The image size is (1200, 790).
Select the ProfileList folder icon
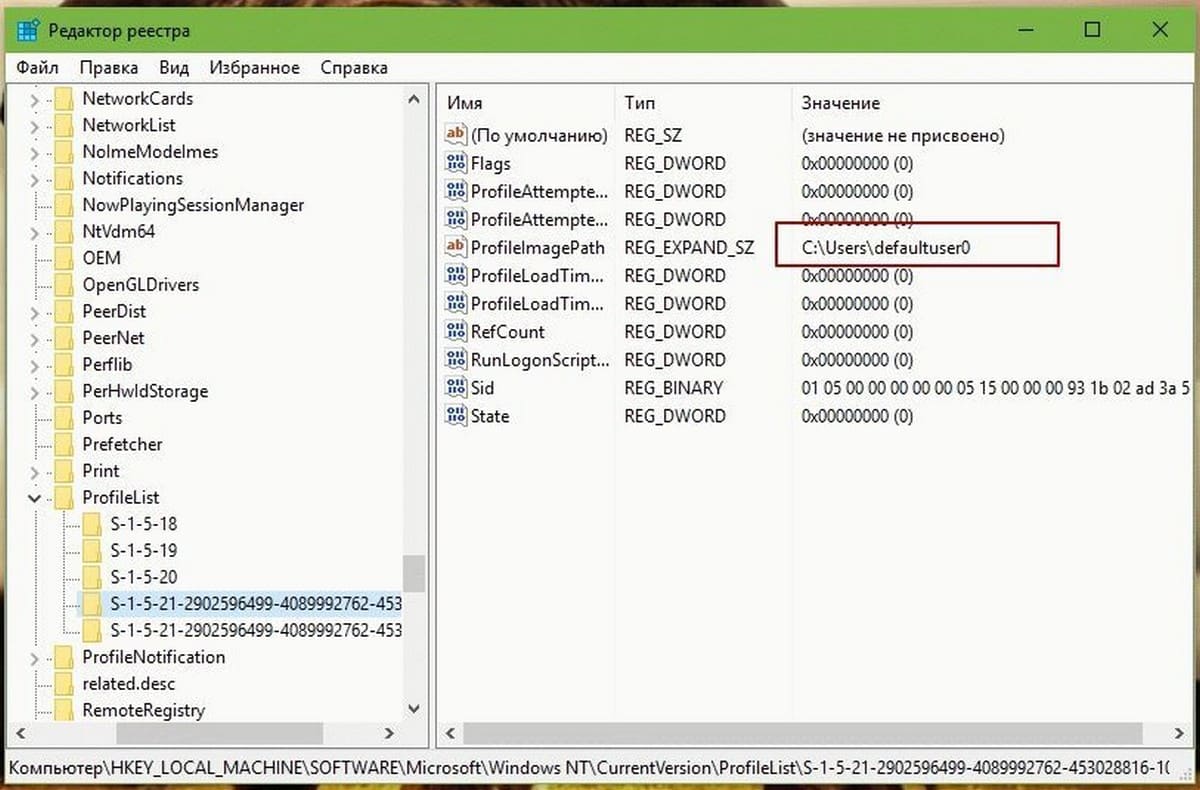[x=64, y=498]
